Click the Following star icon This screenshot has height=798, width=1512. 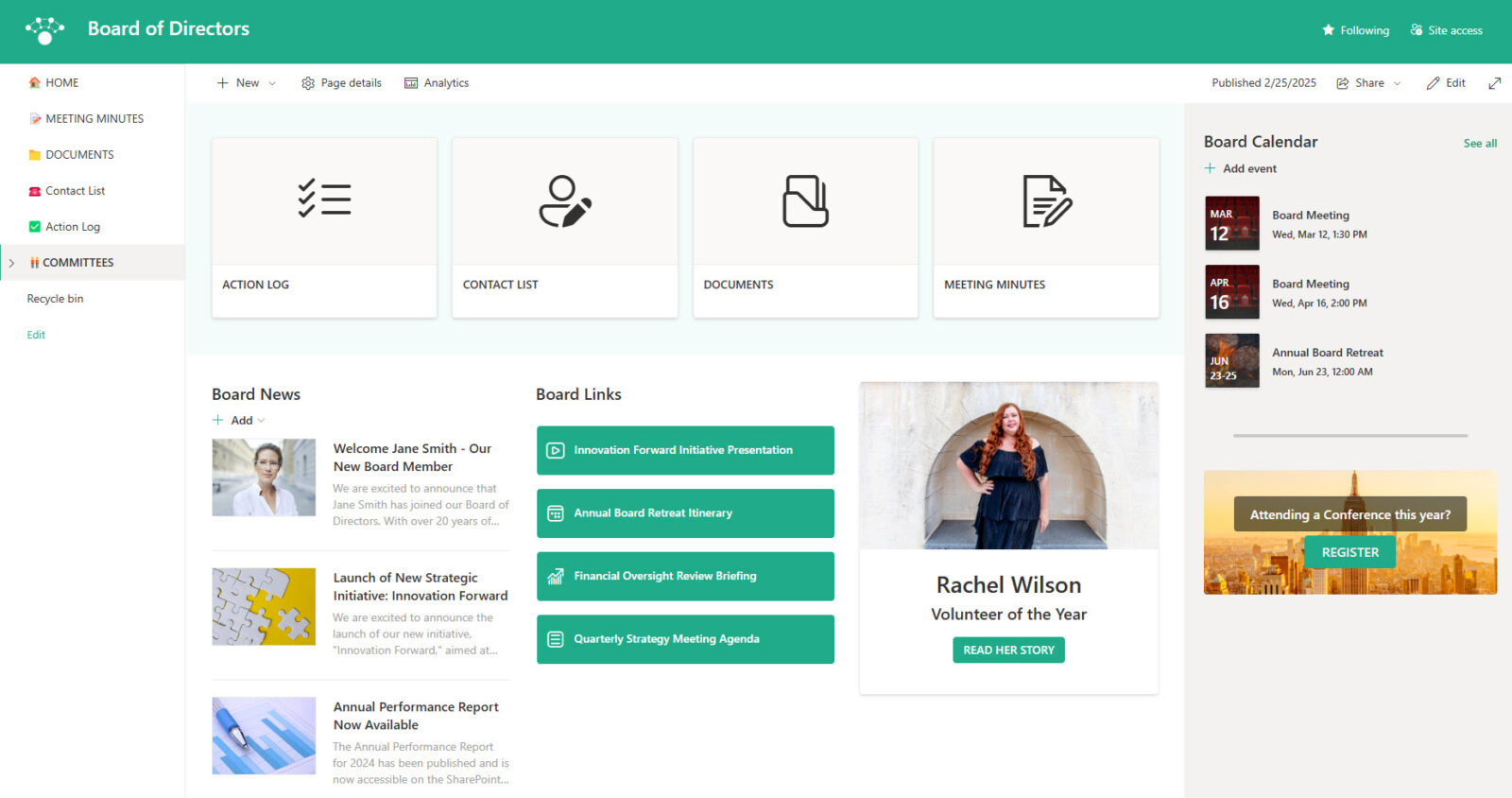click(x=1328, y=30)
